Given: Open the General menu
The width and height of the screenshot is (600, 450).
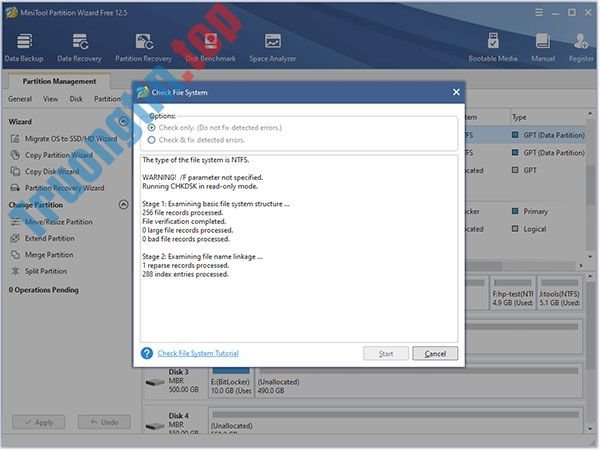Looking at the screenshot, I should 20,99.
